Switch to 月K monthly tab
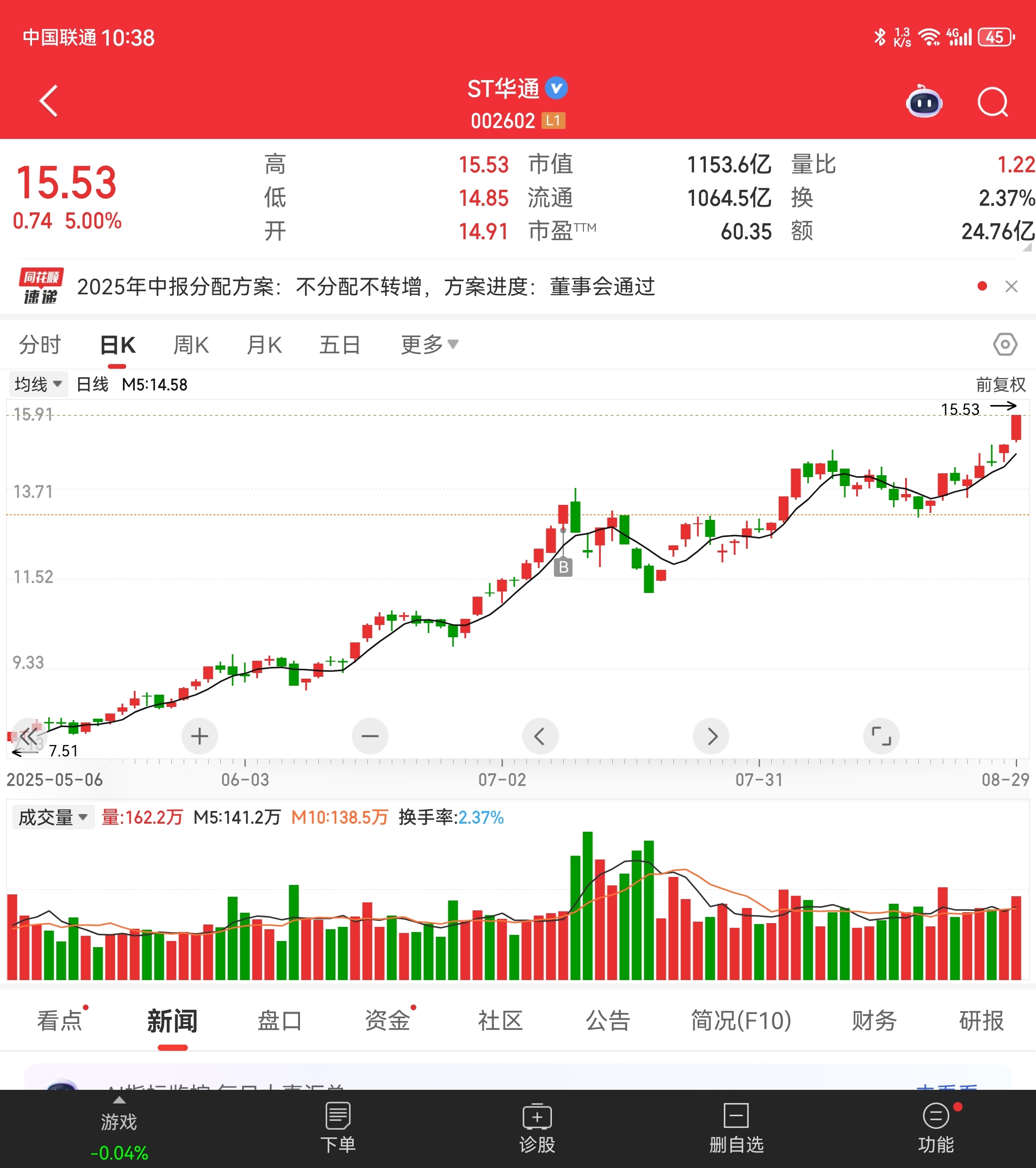Screen dimensions: 1036x1168 (x=264, y=345)
